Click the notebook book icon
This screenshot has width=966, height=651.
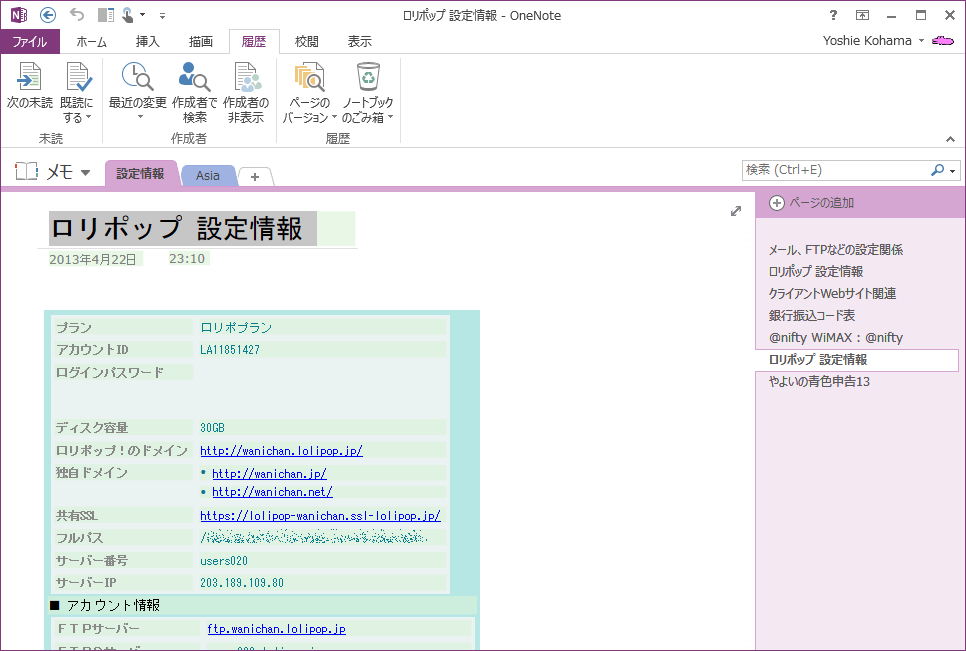coord(26,171)
